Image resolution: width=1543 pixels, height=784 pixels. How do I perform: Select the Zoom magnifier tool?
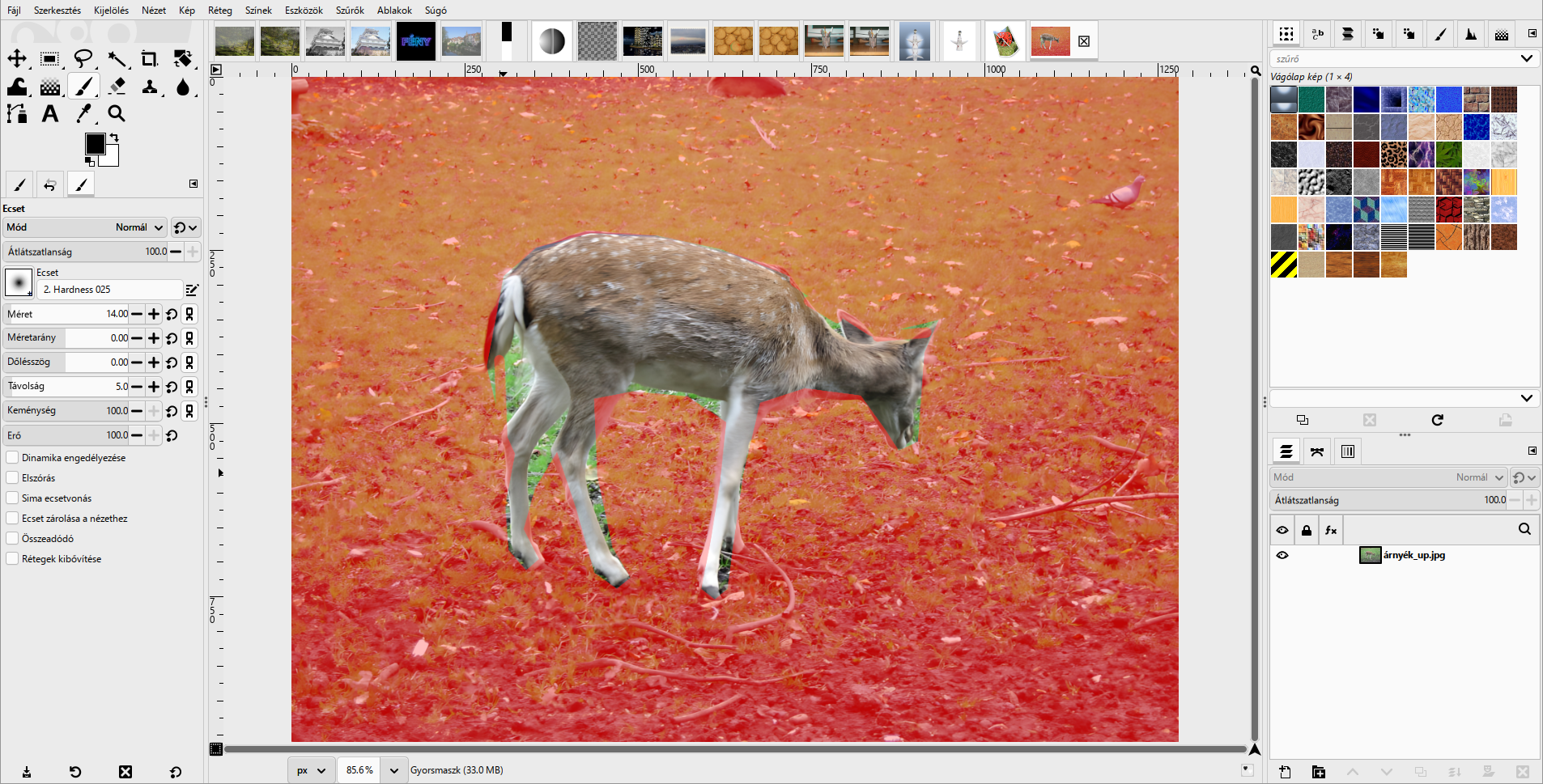[x=117, y=113]
